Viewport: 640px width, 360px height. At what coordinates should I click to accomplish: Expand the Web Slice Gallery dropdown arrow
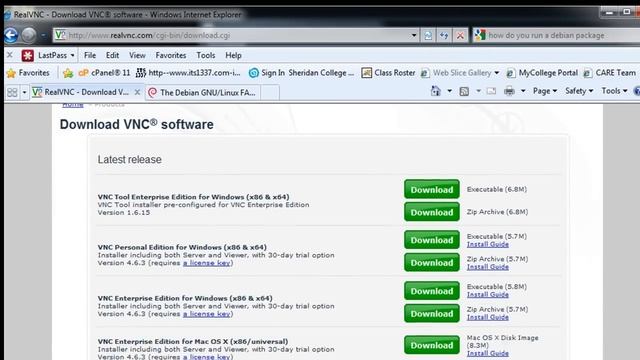tap(497, 73)
